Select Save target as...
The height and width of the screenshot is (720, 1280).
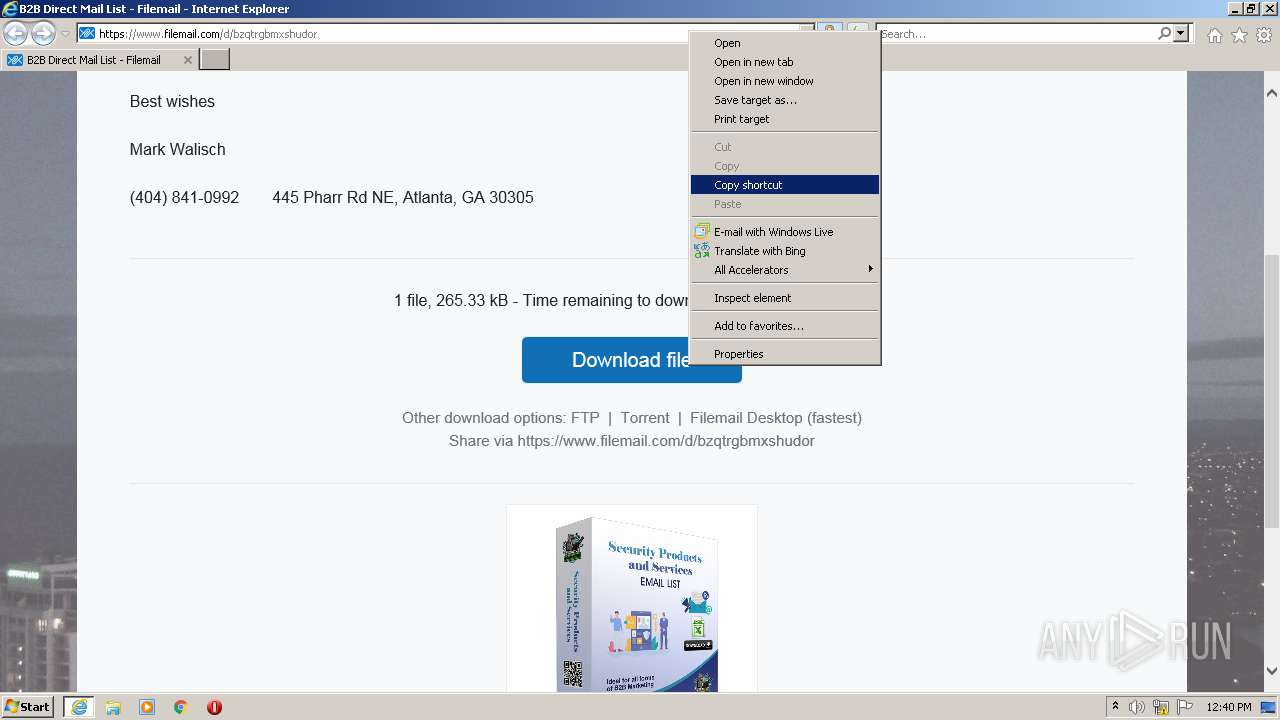click(x=785, y=100)
